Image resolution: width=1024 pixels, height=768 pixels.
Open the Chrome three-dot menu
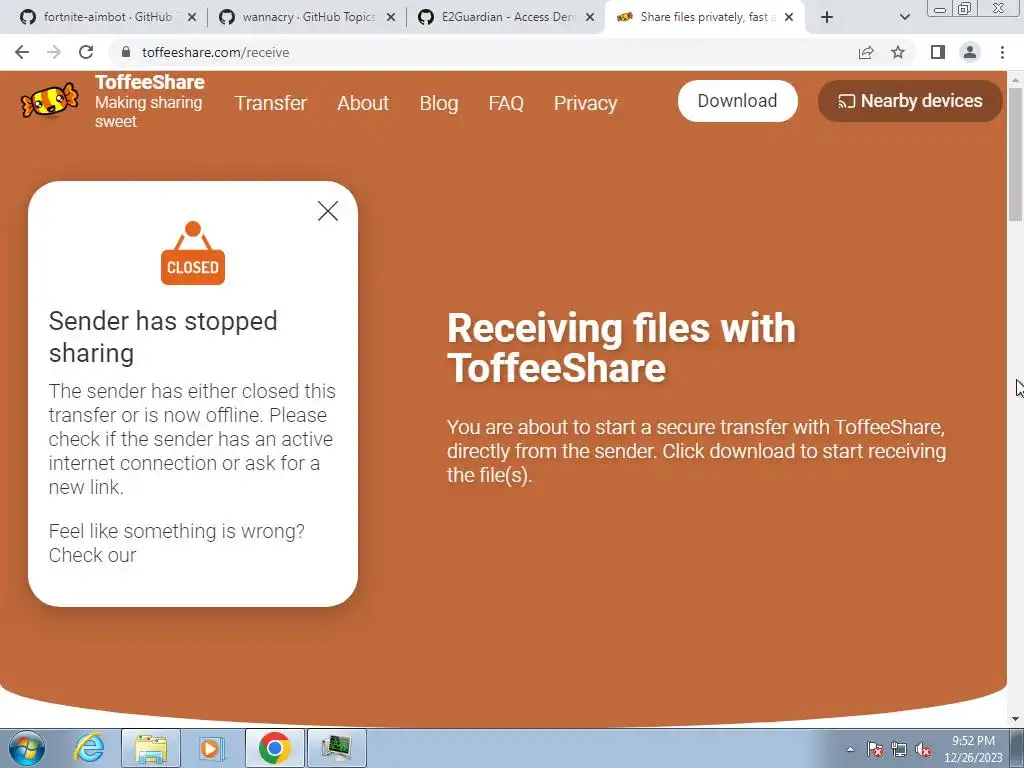1002,52
